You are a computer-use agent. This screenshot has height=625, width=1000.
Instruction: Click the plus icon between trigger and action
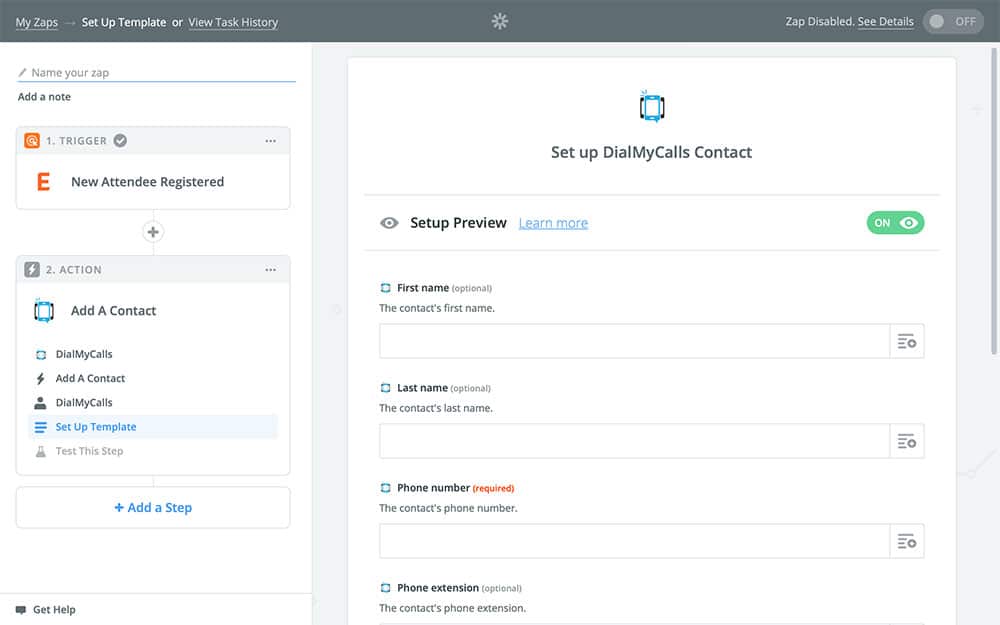point(153,232)
